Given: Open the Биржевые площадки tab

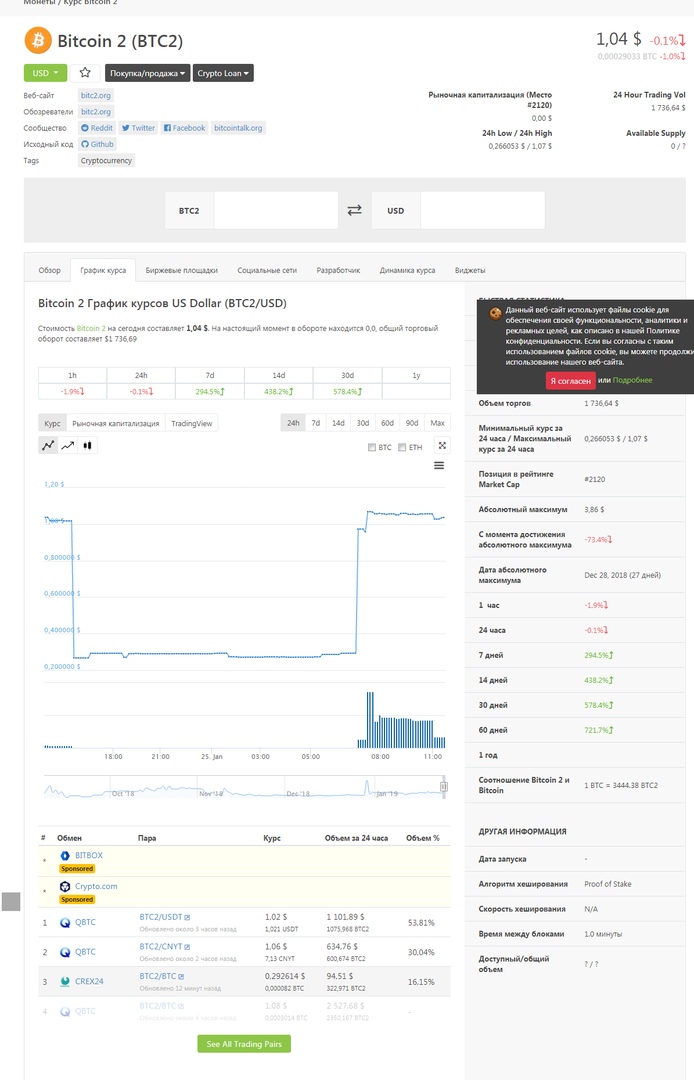Looking at the screenshot, I should (x=182, y=271).
